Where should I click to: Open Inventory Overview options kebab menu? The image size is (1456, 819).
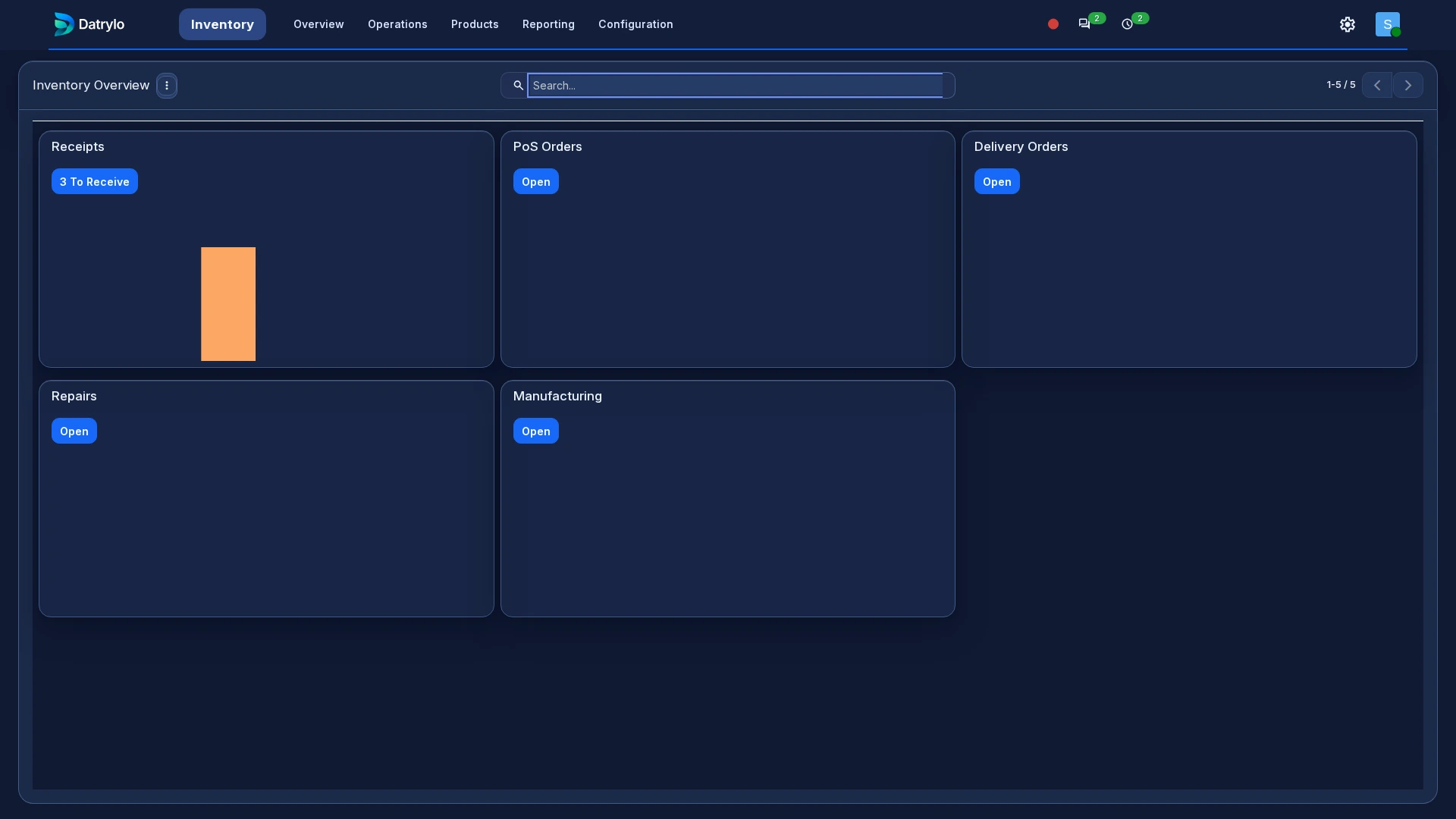(167, 86)
